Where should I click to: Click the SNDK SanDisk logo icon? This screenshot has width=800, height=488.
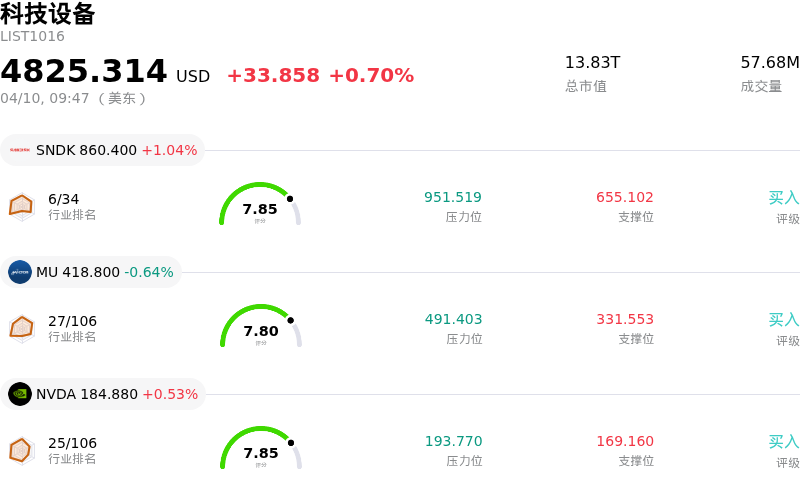coord(20,150)
